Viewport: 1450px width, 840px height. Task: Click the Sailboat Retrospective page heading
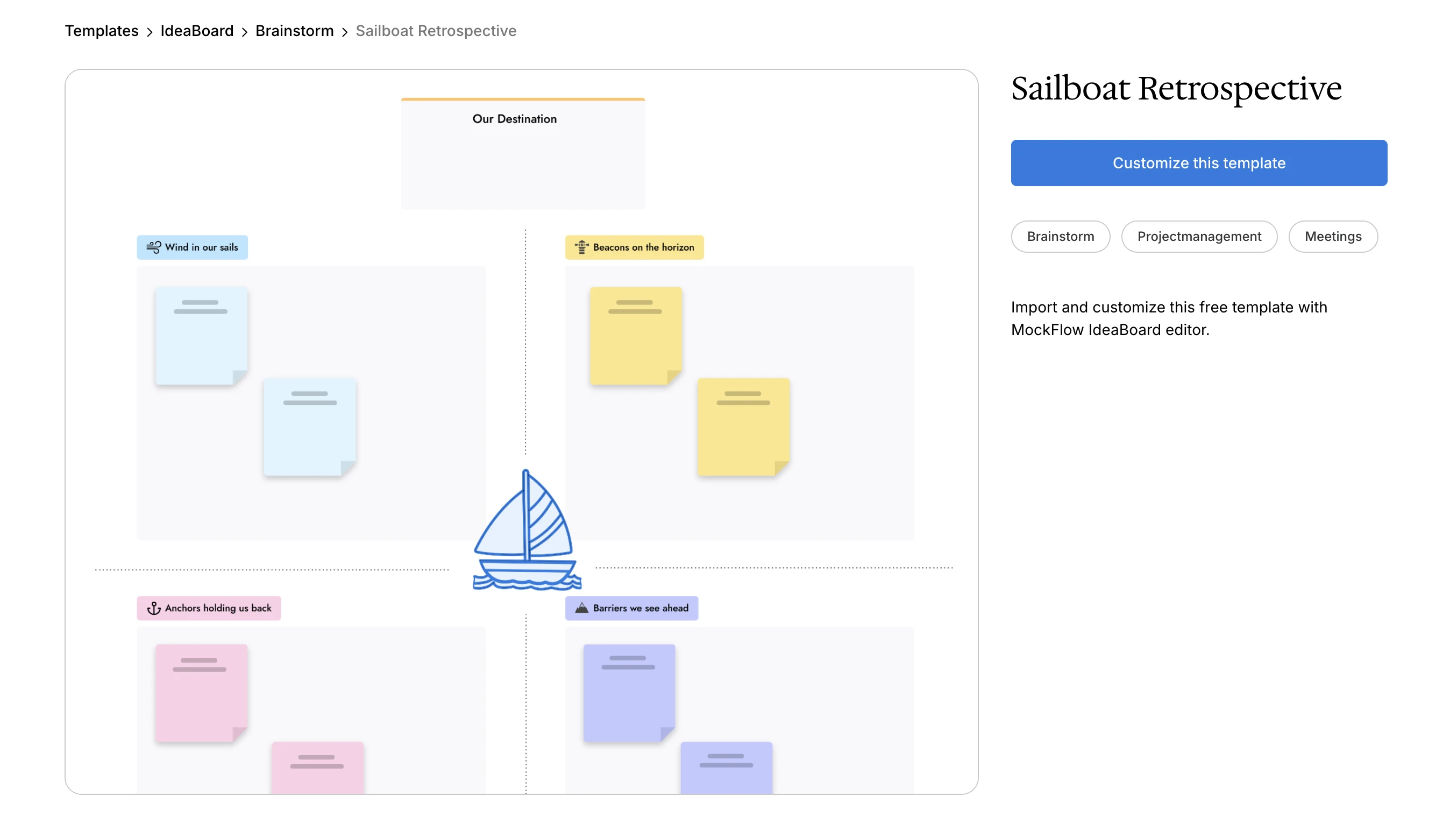1176,89
